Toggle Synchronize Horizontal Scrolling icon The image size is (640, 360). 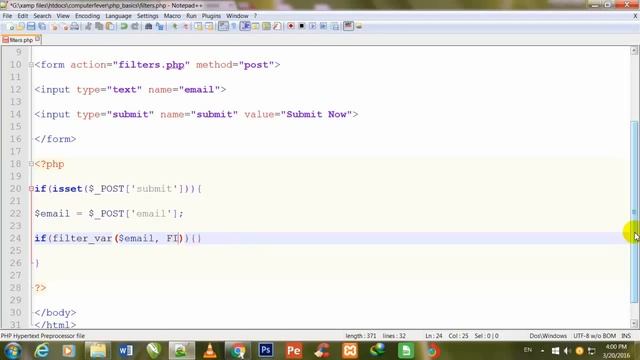click(209, 27)
